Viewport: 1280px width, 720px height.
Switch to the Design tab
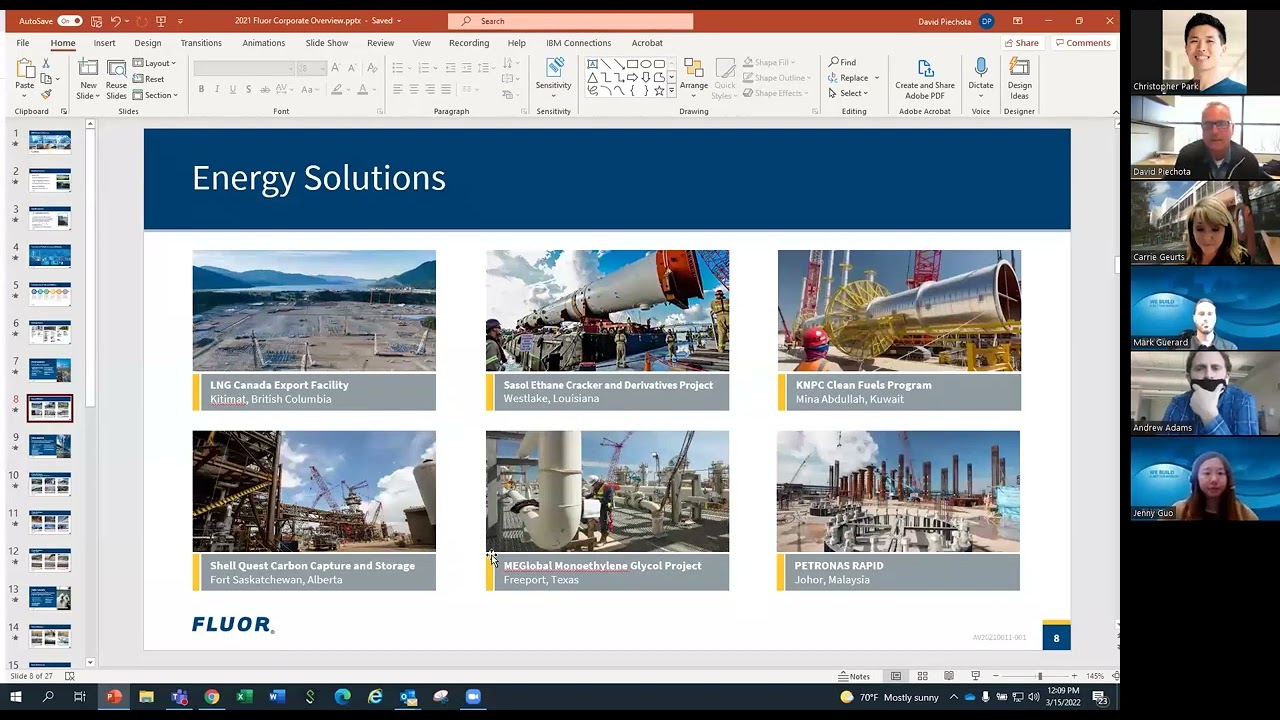point(147,43)
